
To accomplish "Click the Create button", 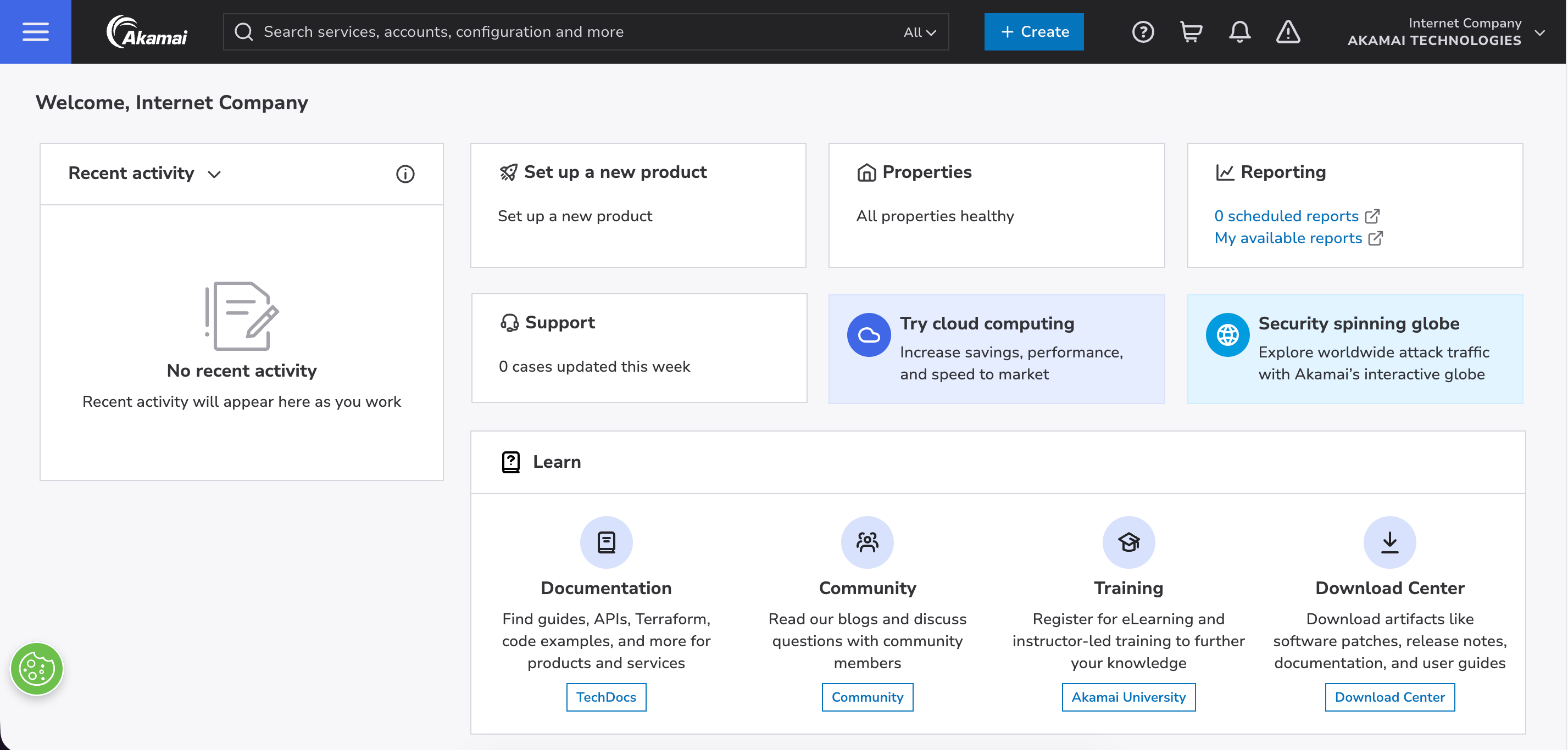I will 1033,32.
